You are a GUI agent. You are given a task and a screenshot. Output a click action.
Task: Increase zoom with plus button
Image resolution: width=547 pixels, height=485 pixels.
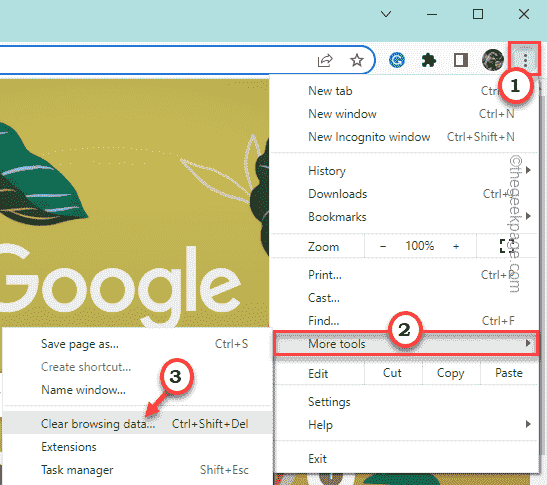[x=456, y=246]
